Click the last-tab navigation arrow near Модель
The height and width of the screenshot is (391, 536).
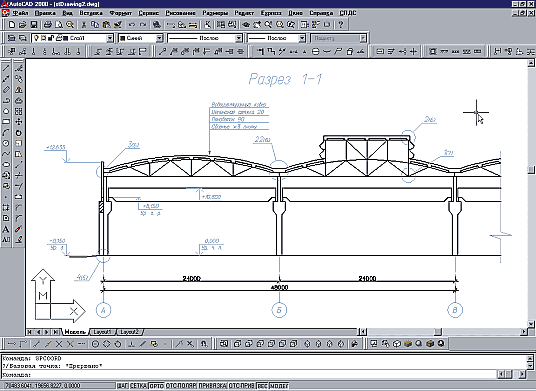pos(55,332)
